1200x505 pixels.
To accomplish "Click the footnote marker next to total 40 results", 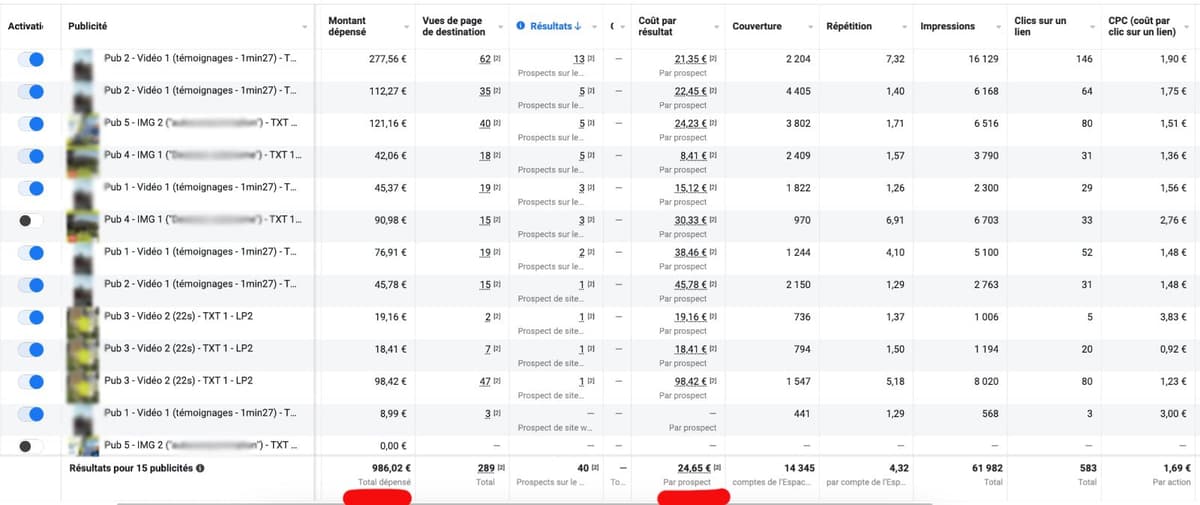I will point(594,468).
